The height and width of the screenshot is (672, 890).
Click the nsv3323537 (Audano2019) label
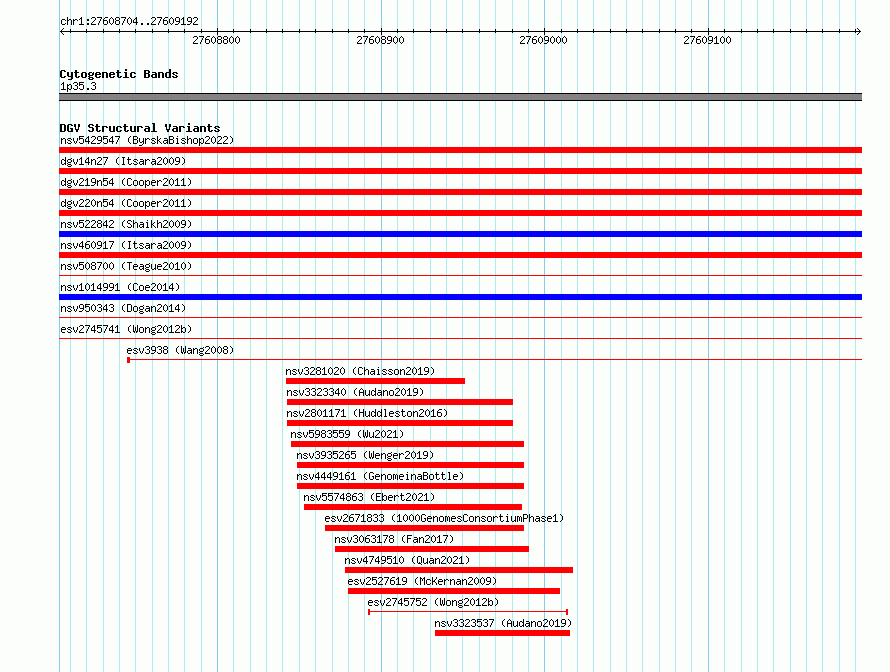pyautogui.click(x=503, y=623)
